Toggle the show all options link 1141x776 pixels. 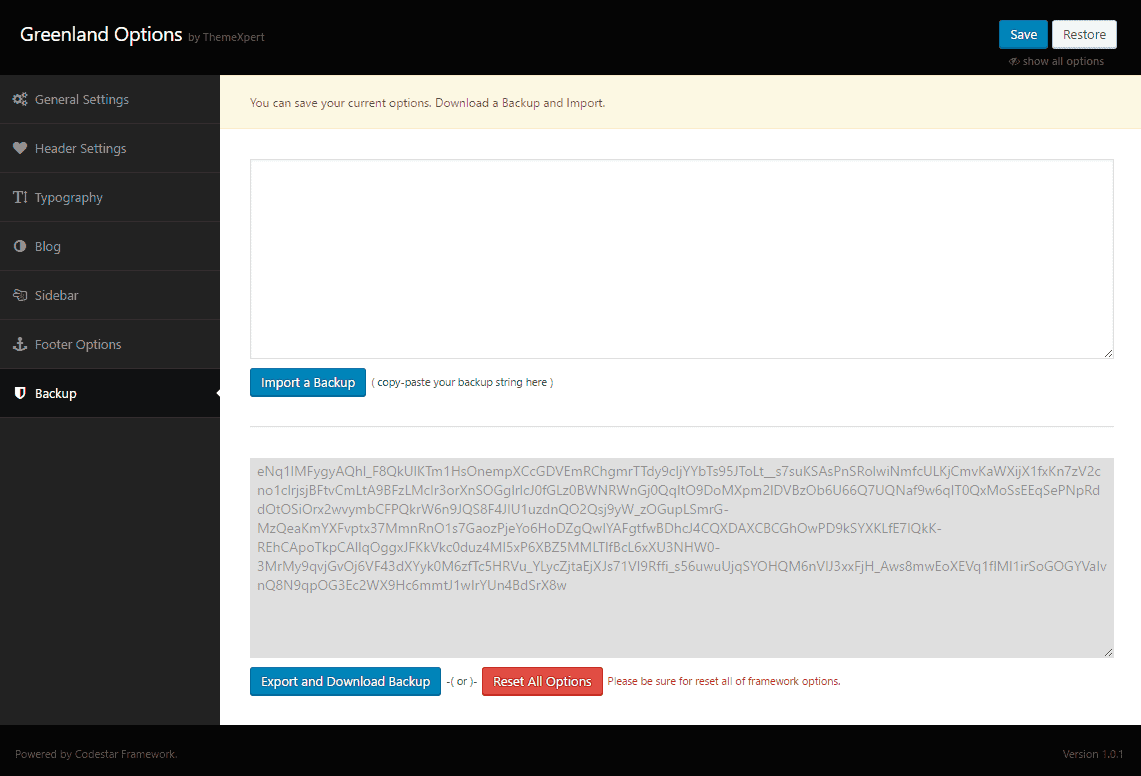pos(1063,62)
